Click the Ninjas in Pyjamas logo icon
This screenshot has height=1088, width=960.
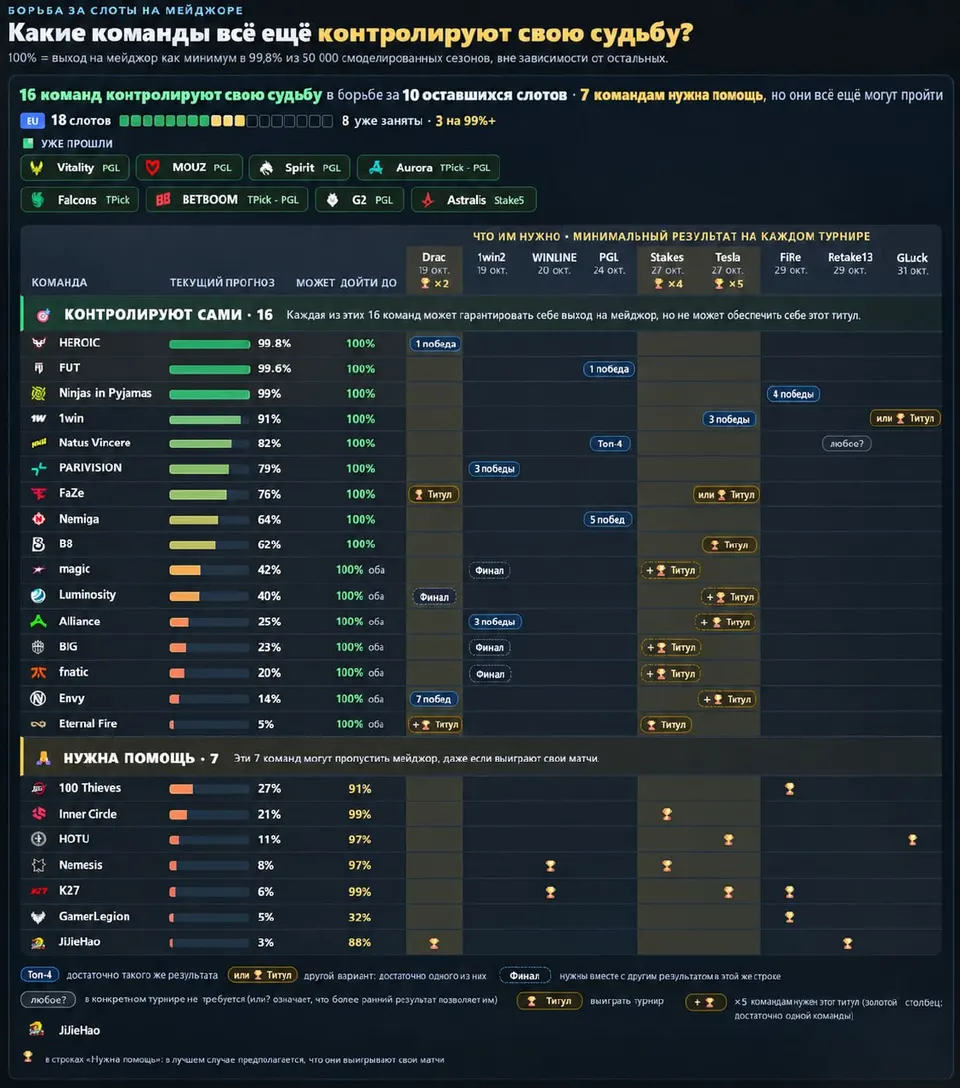pyautogui.click(x=39, y=393)
